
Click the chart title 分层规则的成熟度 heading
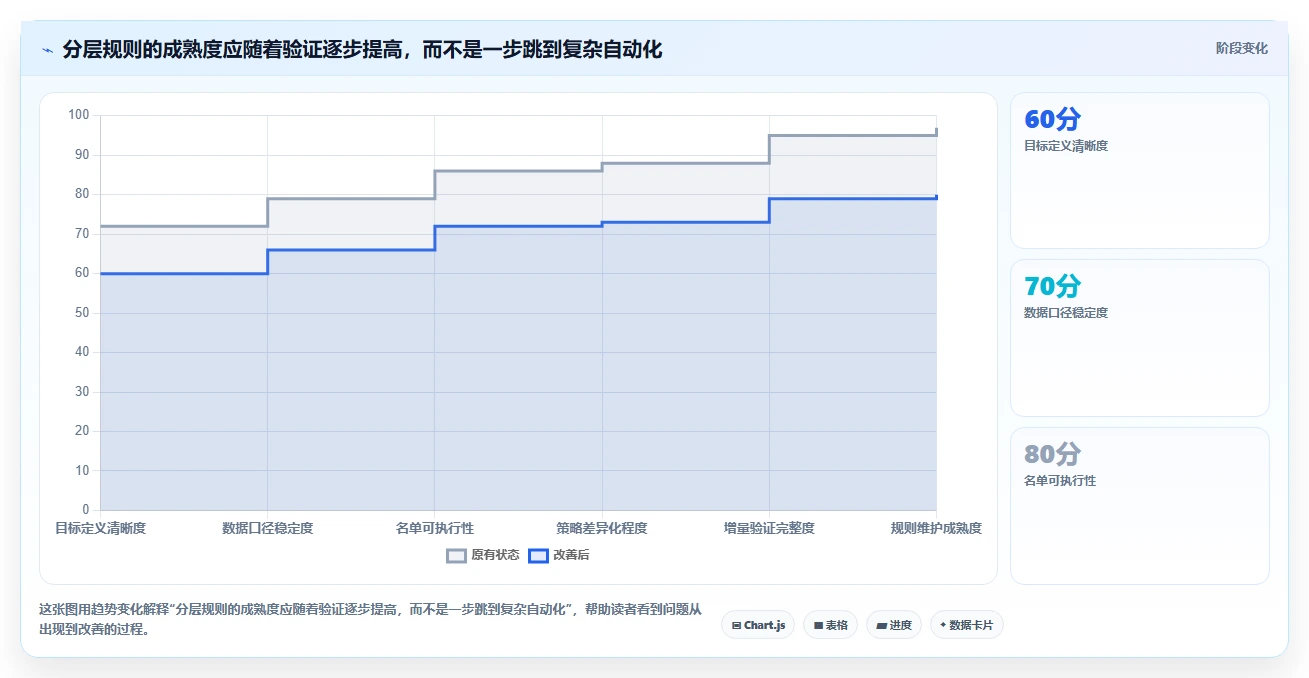(x=362, y=49)
